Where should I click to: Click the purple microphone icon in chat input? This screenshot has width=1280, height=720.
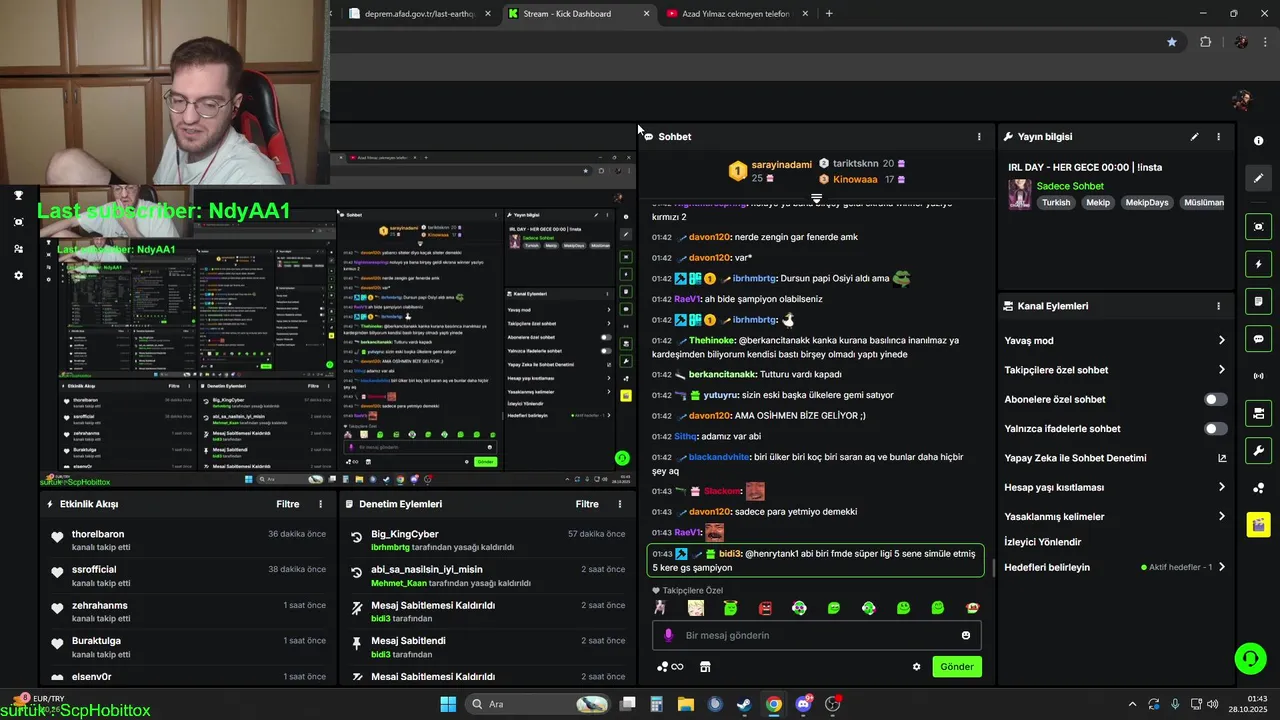tap(668, 635)
